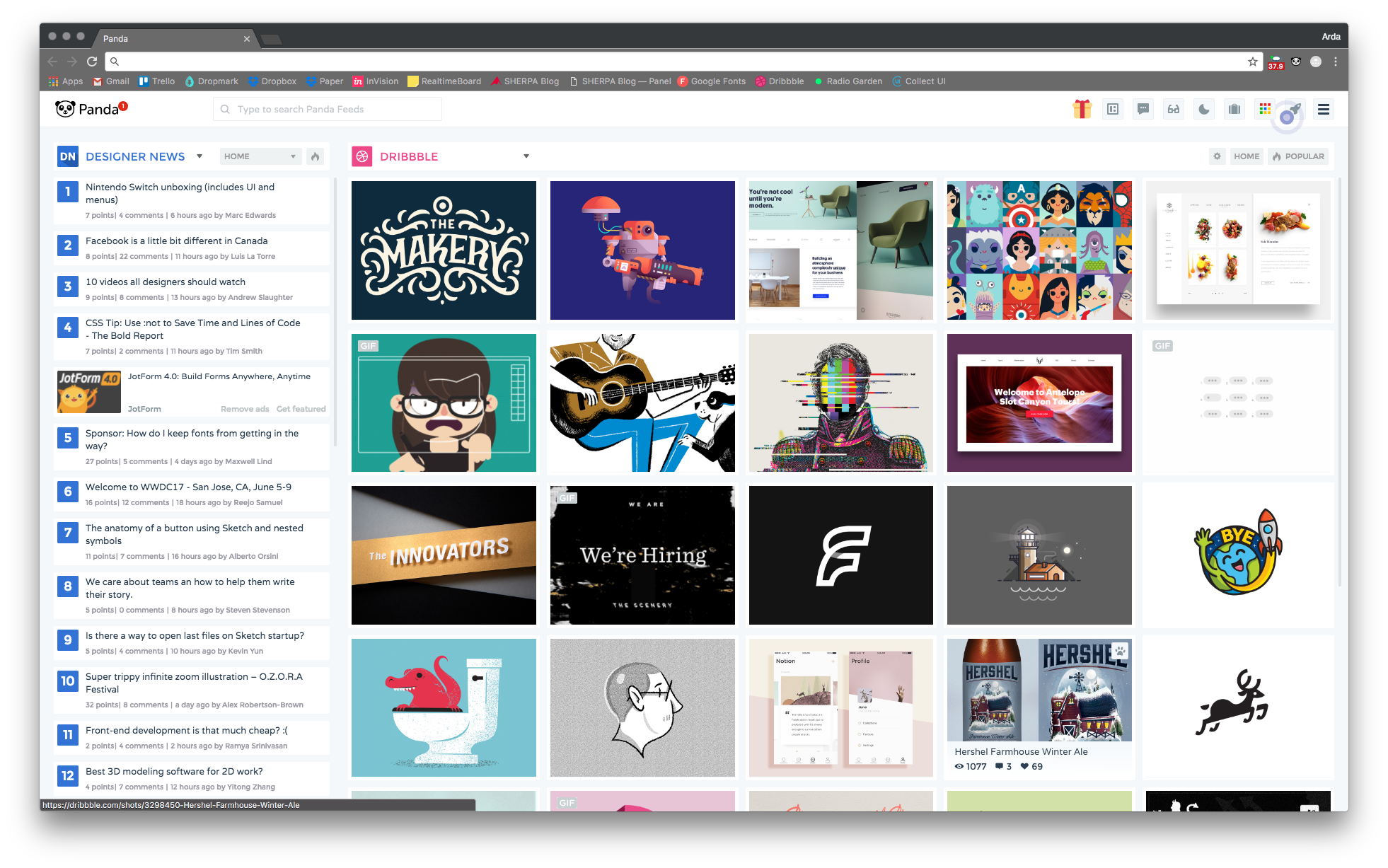Expand the Designer News feed dropdown arrow
The image size is (1388, 868).
tap(199, 156)
